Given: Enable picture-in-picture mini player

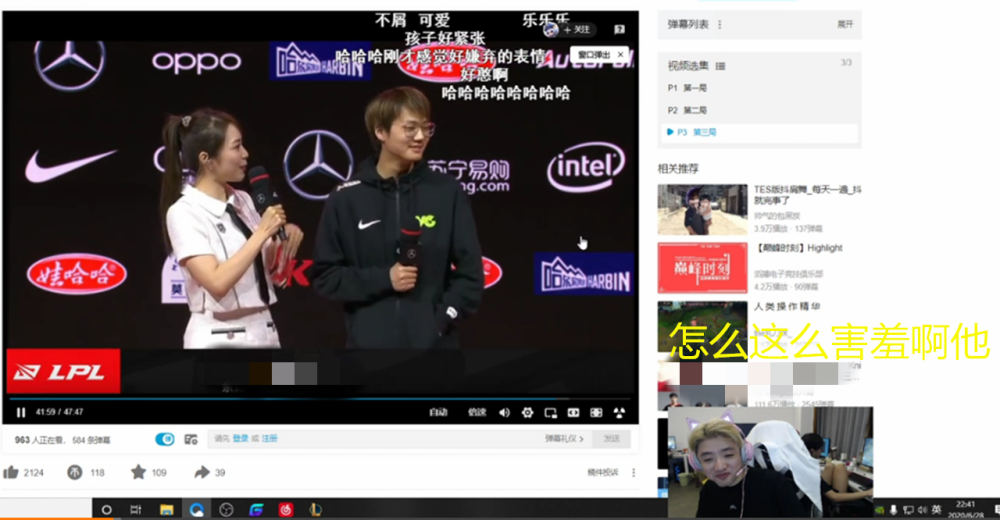Looking at the screenshot, I should 550,413.
